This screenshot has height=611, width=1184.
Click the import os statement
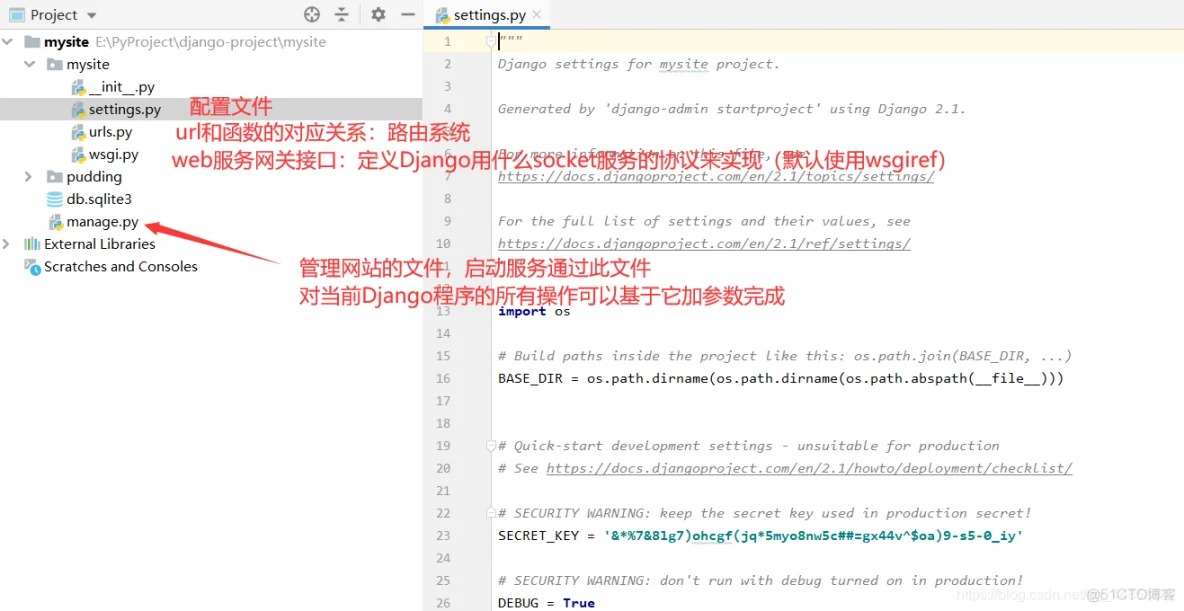point(534,311)
